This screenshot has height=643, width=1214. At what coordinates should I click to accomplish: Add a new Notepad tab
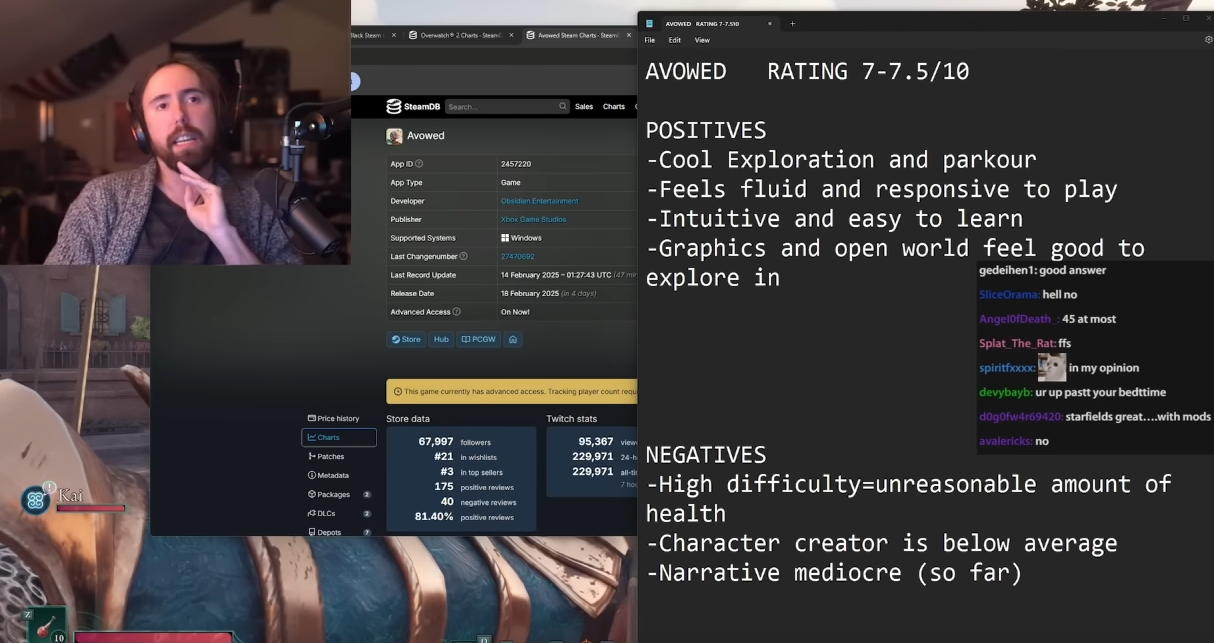[x=793, y=23]
